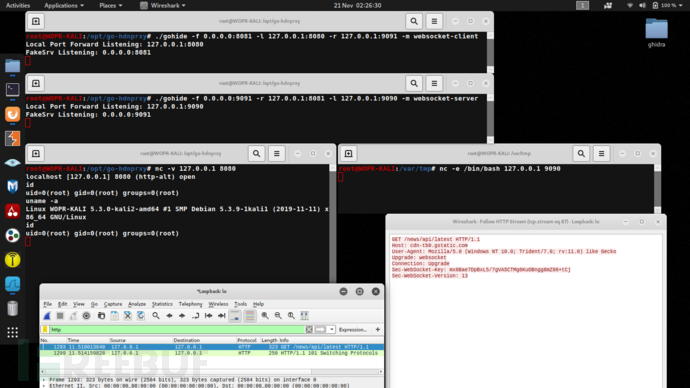
Task: Jump to the first packet icon
Action: pyautogui.click(x=209, y=316)
